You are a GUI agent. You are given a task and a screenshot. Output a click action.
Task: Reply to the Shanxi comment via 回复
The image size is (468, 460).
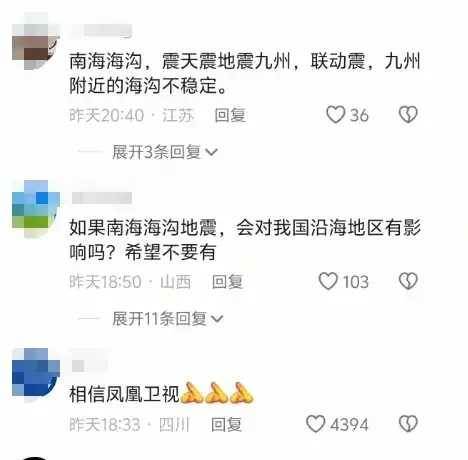(227, 281)
